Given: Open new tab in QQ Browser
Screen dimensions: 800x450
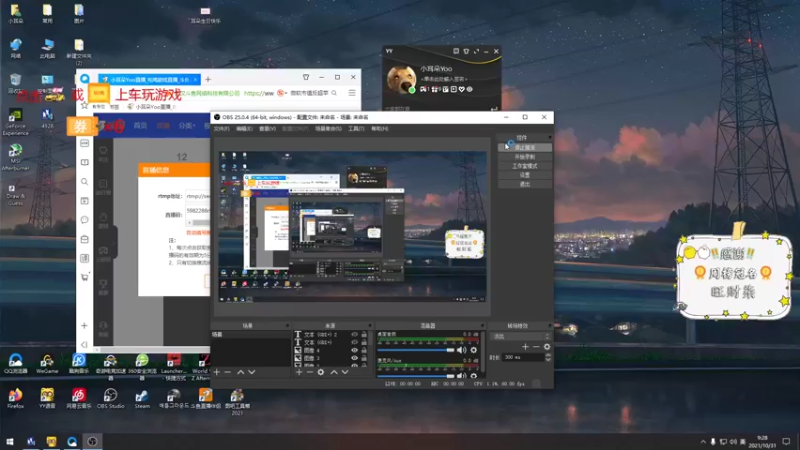Looking at the screenshot, I should [208, 79].
